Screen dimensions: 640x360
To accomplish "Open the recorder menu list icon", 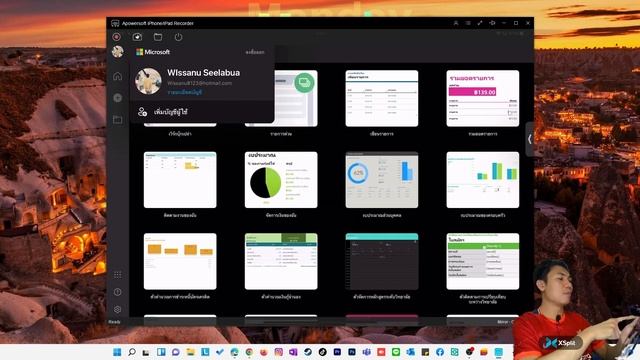I will point(468,23).
